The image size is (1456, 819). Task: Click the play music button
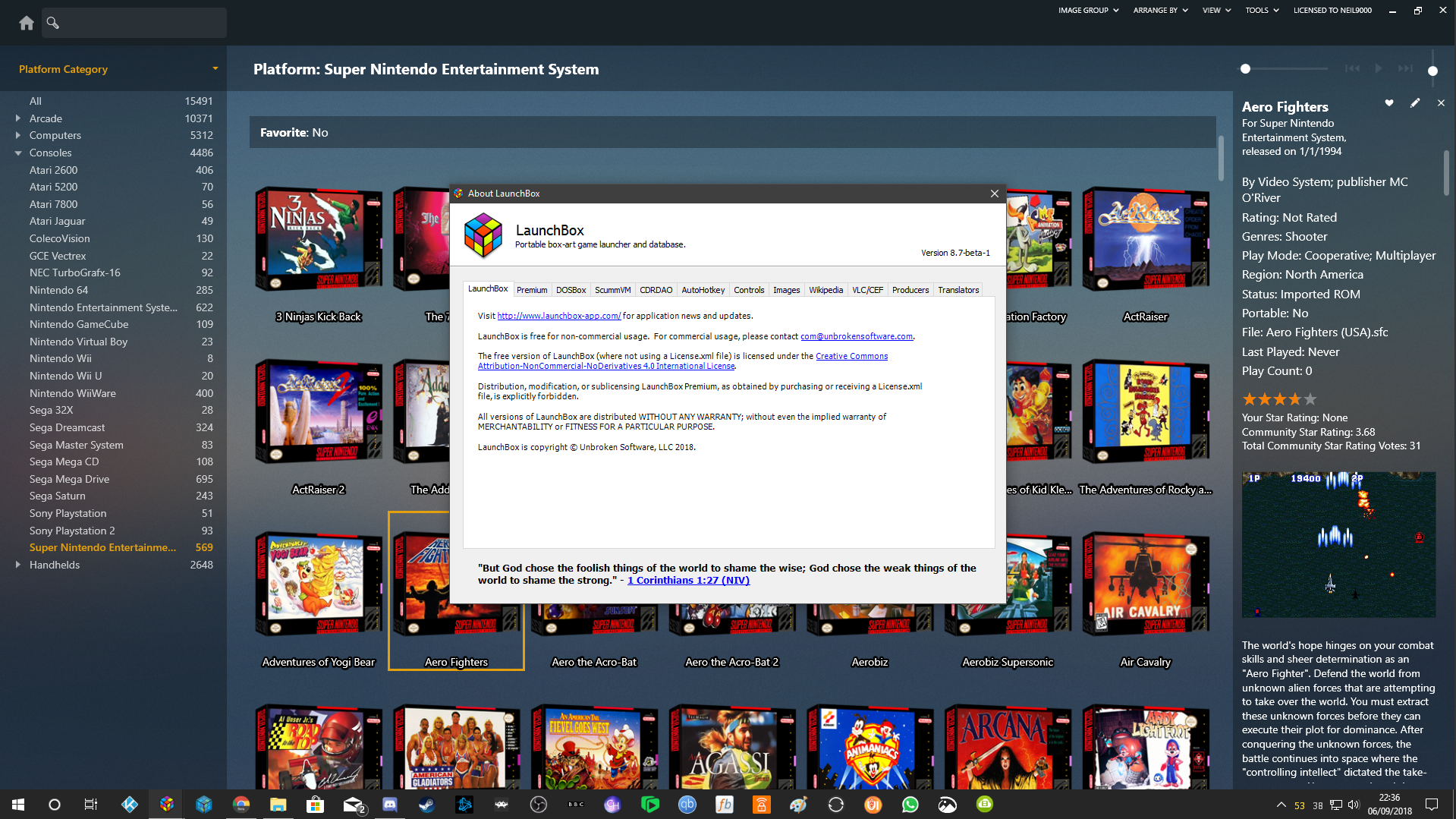(x=1379, y=68)
